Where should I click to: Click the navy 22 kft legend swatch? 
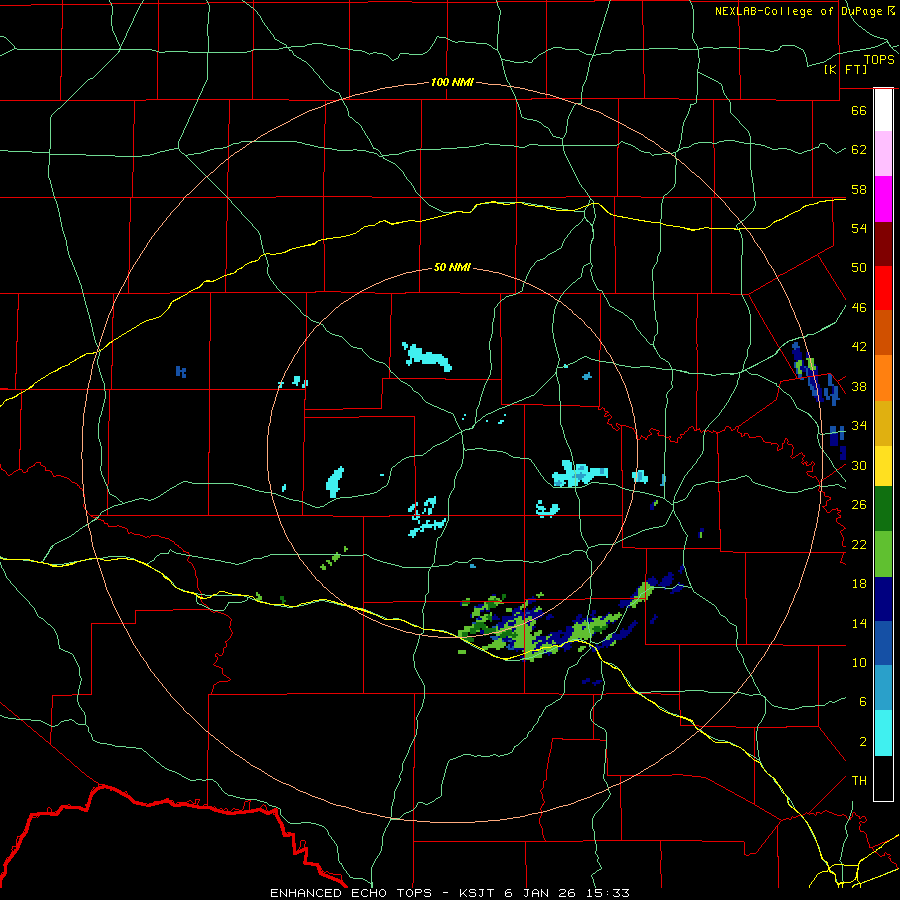pyautogui.click(x=883, y=599)
